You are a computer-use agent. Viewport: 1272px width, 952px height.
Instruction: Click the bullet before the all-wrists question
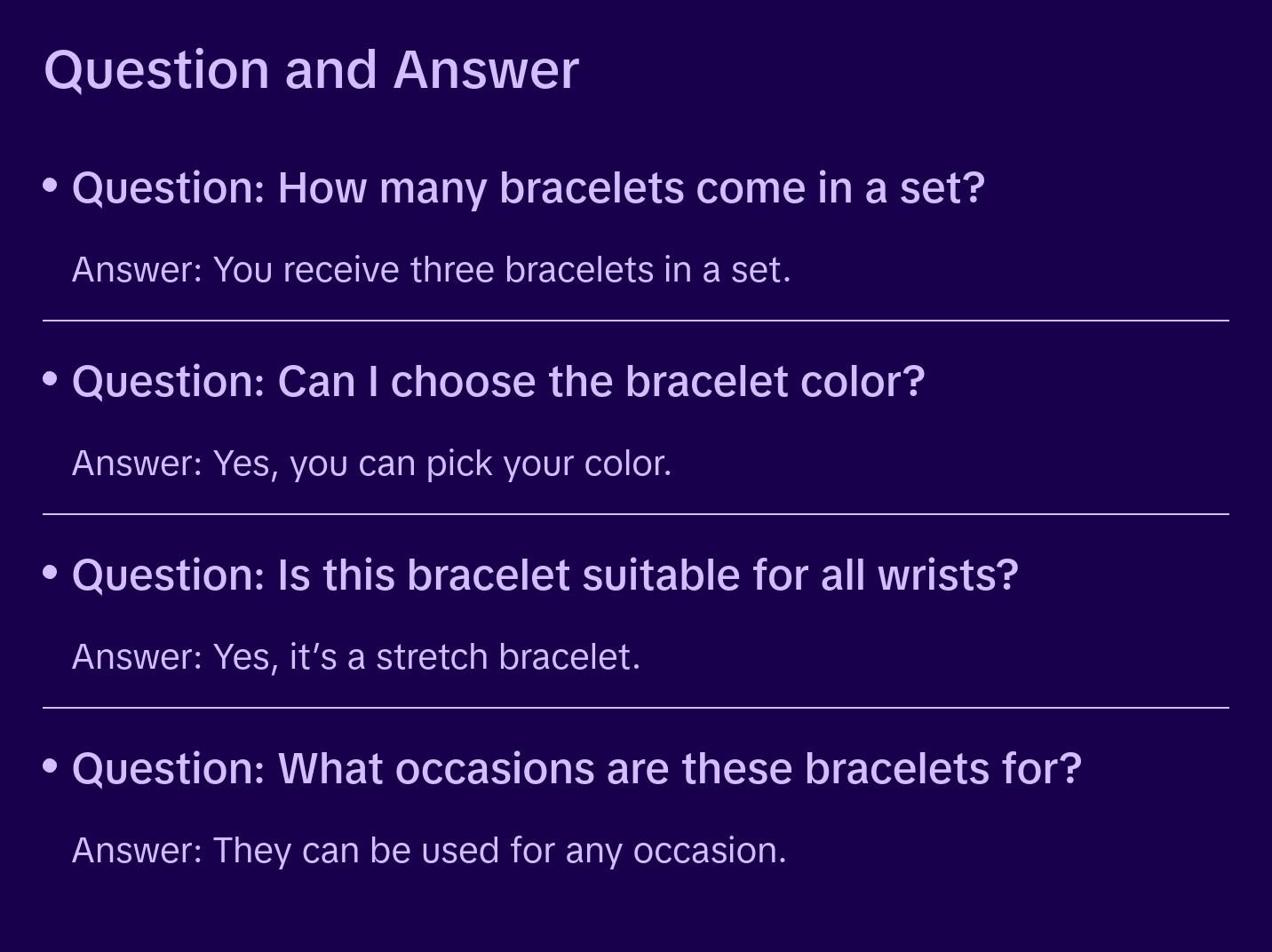click(x=51, y=573)
